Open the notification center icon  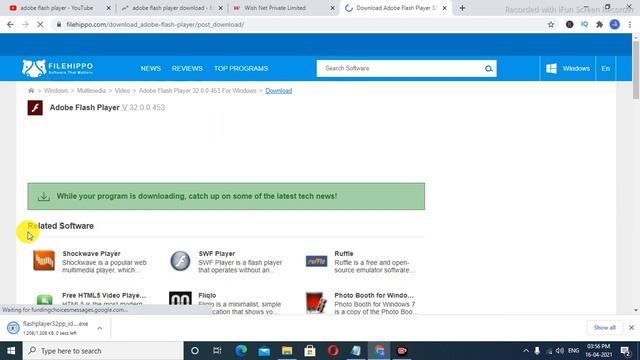point(625,351)
